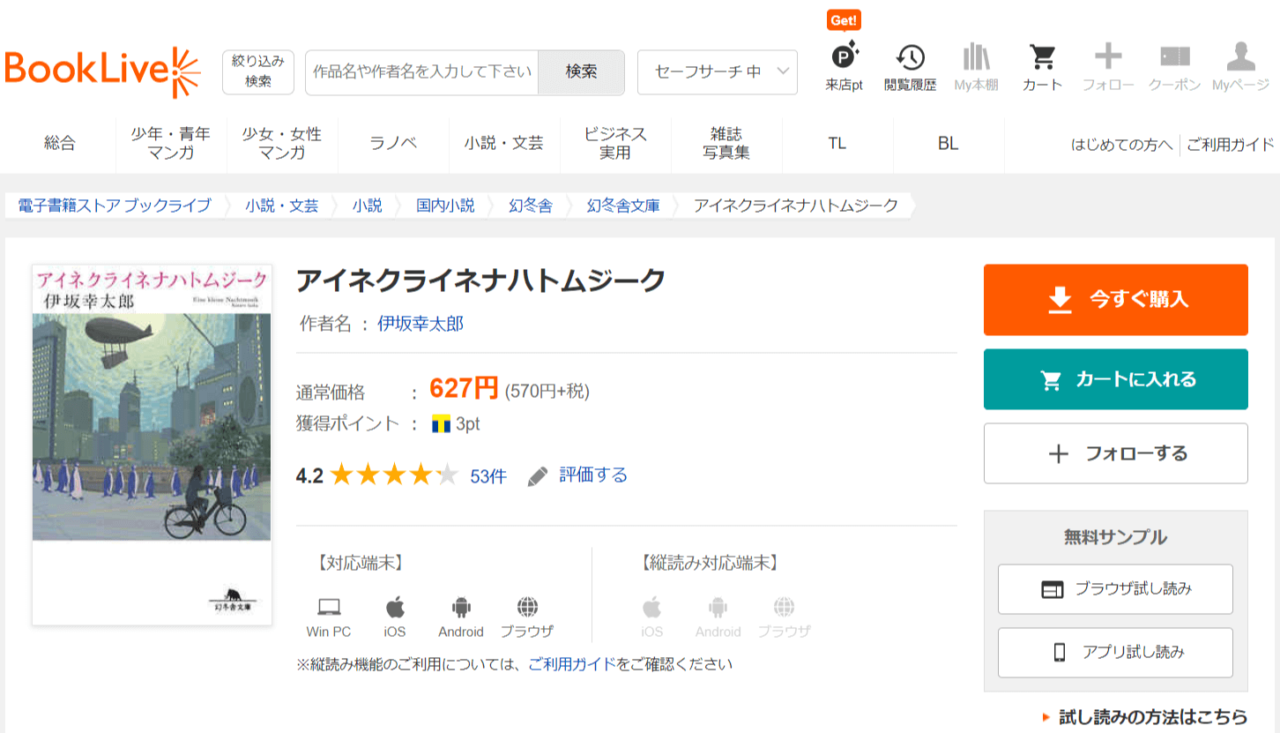Select the Win PC device icon
This screenshot has width=1280, height=733.
click(x=329, y=606)
